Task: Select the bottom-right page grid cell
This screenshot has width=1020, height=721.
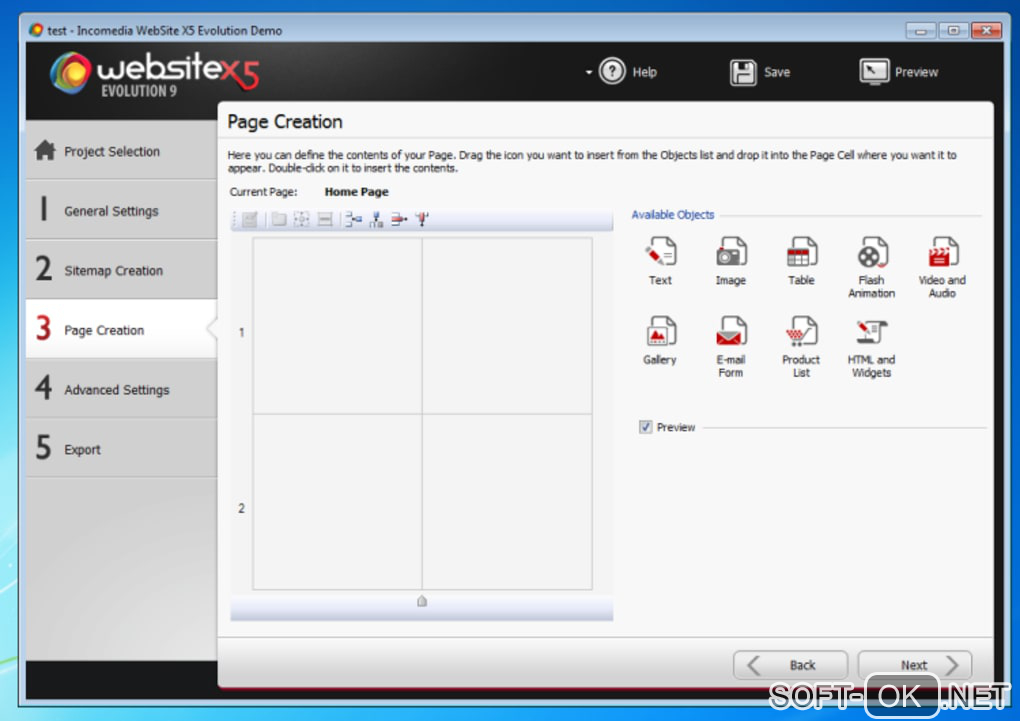Action: point(507,502)
